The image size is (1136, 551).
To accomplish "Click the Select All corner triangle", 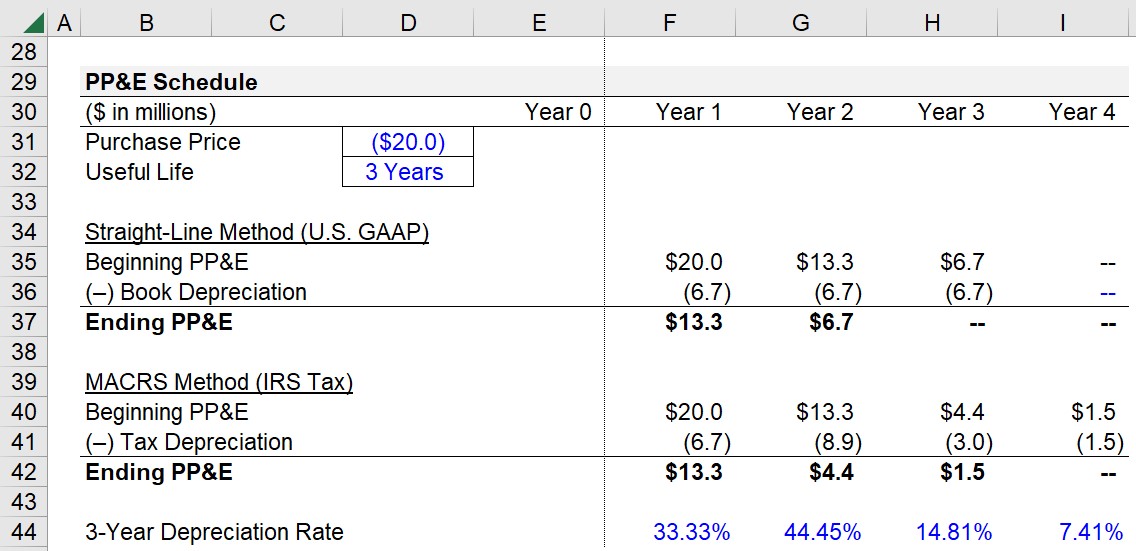I will coord(33,24).
